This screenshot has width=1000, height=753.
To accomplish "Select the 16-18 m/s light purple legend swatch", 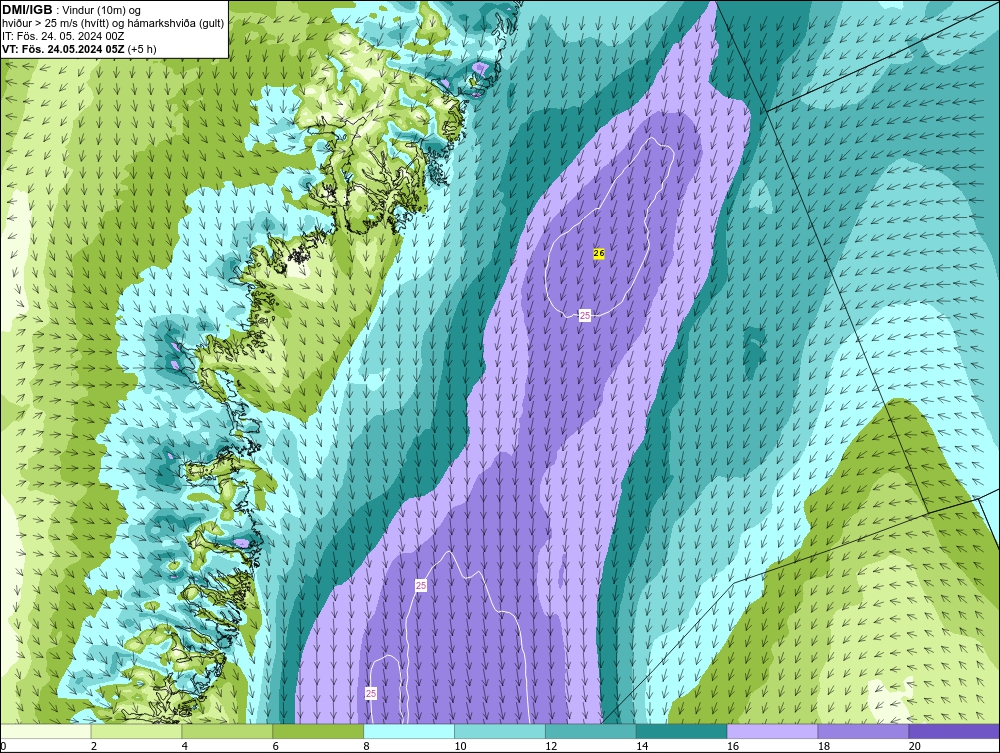I will 772,731.
